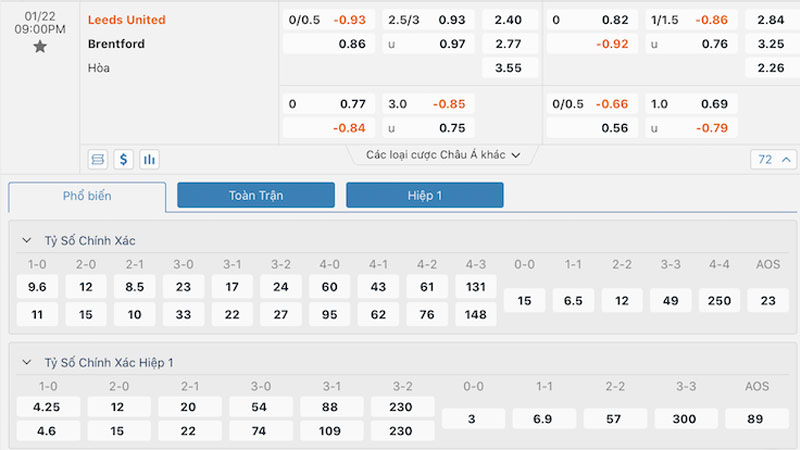Open the Toàn Trận tab
Image resolution: width=800 pixels, height=450 pixels.
click(256, 195)
